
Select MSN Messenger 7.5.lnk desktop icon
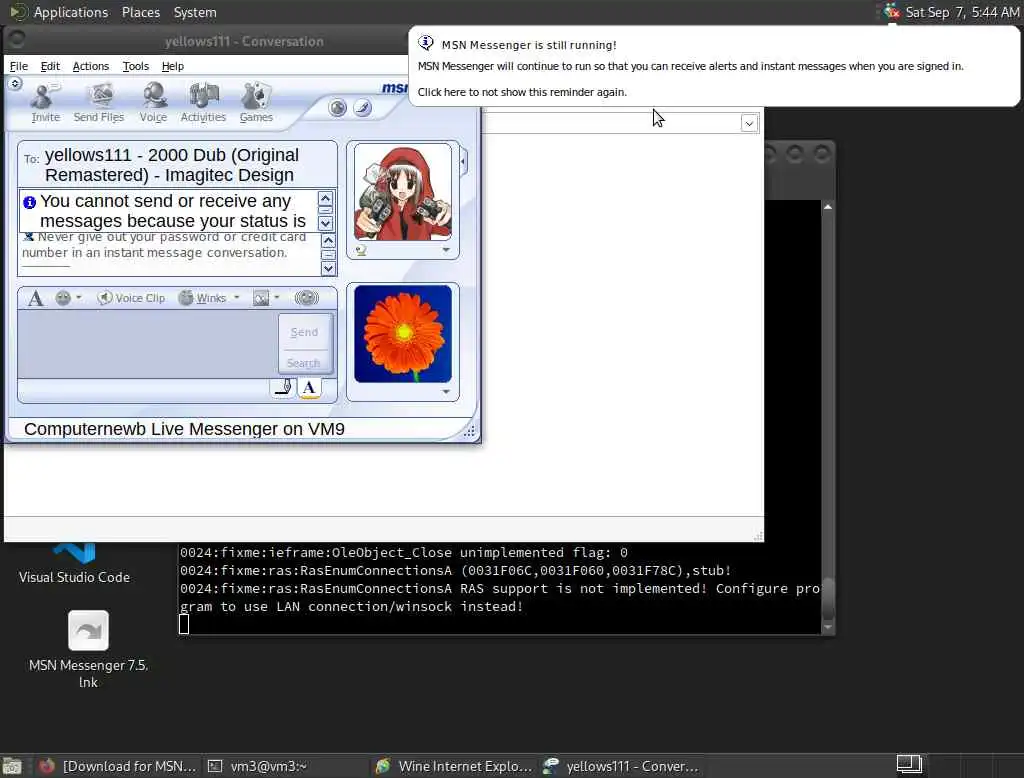tap(88, 649)
